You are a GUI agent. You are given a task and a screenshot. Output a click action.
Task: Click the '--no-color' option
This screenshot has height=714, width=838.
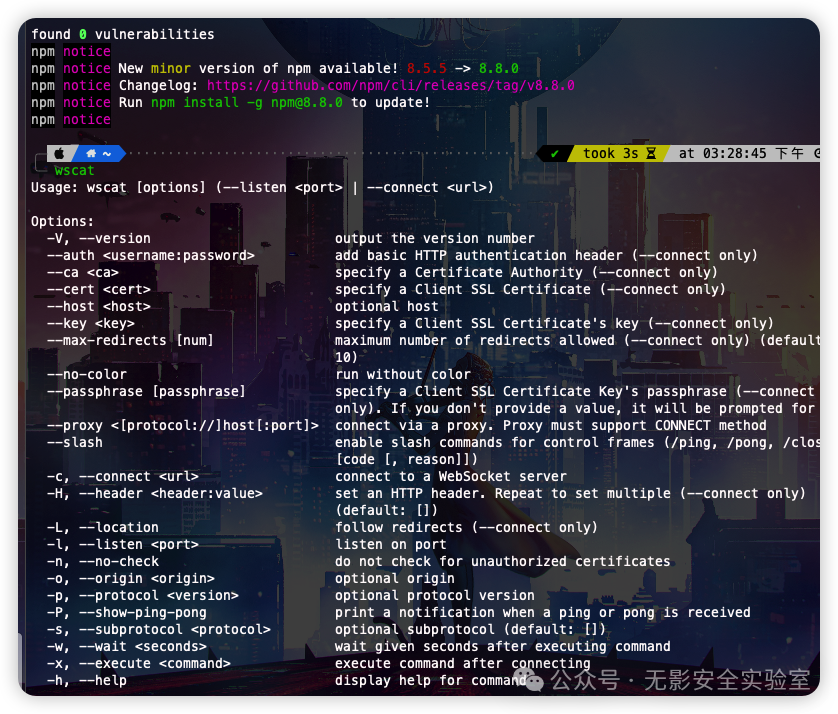tap(87, 375)
